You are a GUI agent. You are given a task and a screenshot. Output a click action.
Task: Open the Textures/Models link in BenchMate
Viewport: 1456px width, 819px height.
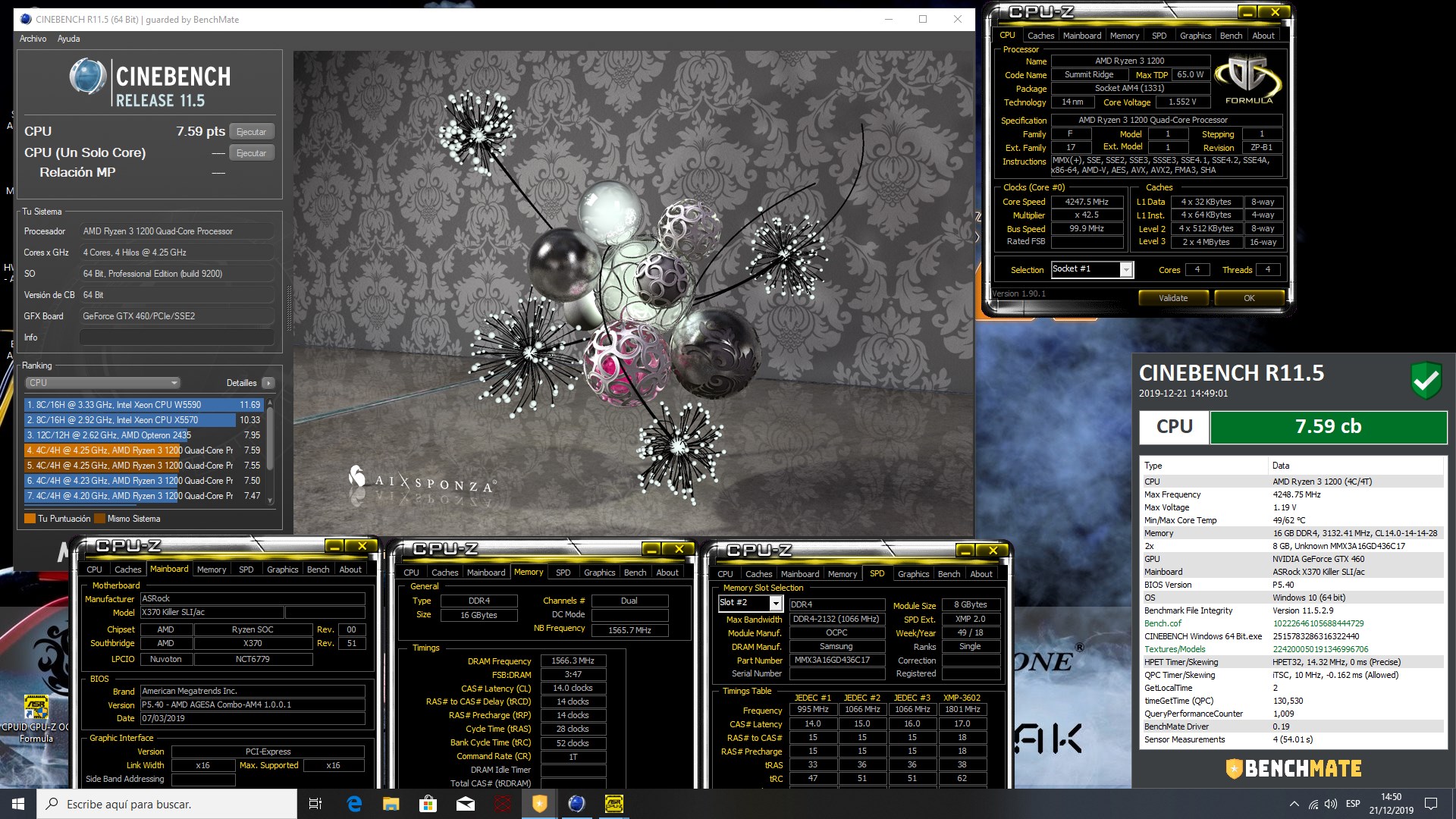click(1175, 649)
